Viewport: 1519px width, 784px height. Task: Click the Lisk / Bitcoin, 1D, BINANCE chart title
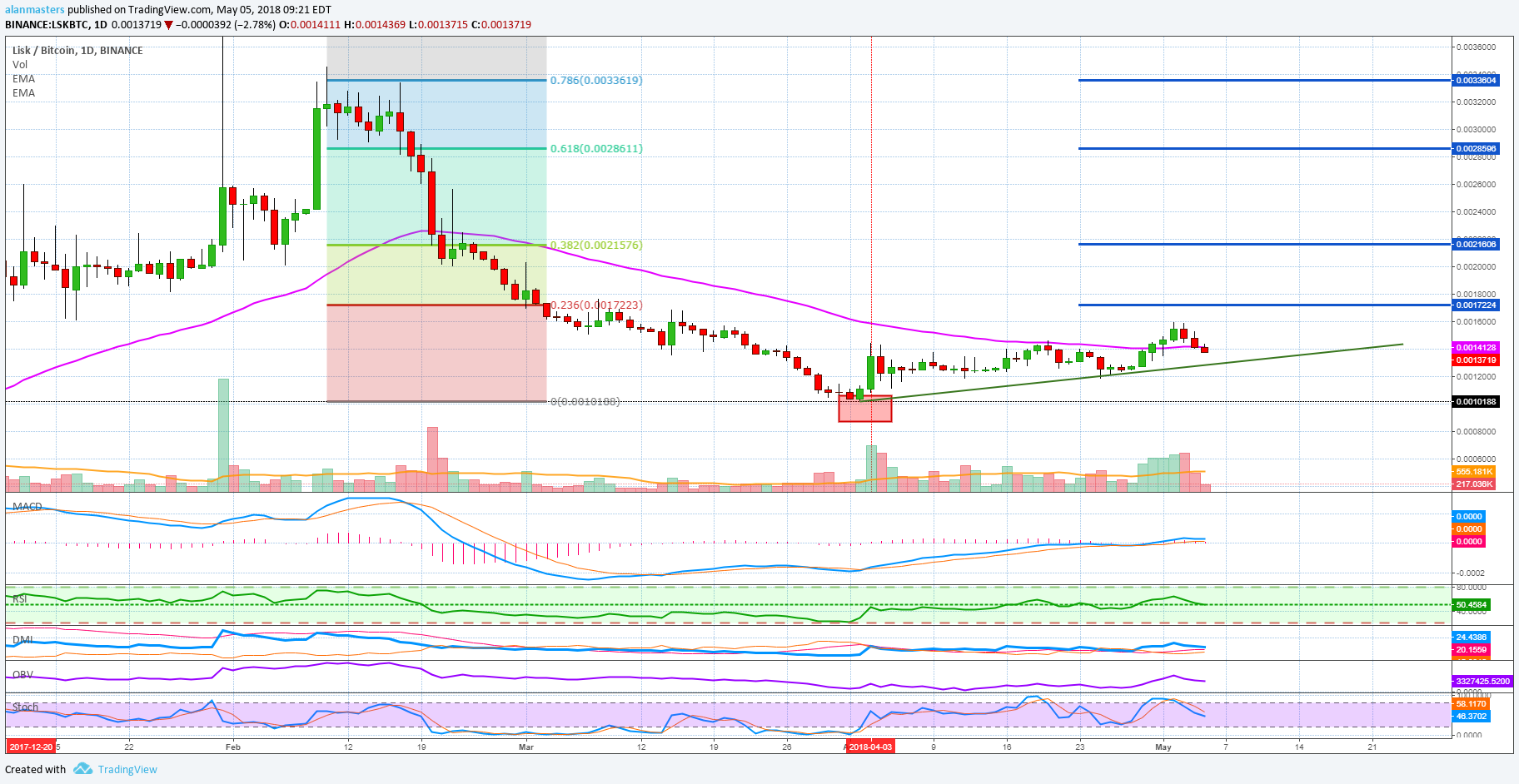pos(77,51)
